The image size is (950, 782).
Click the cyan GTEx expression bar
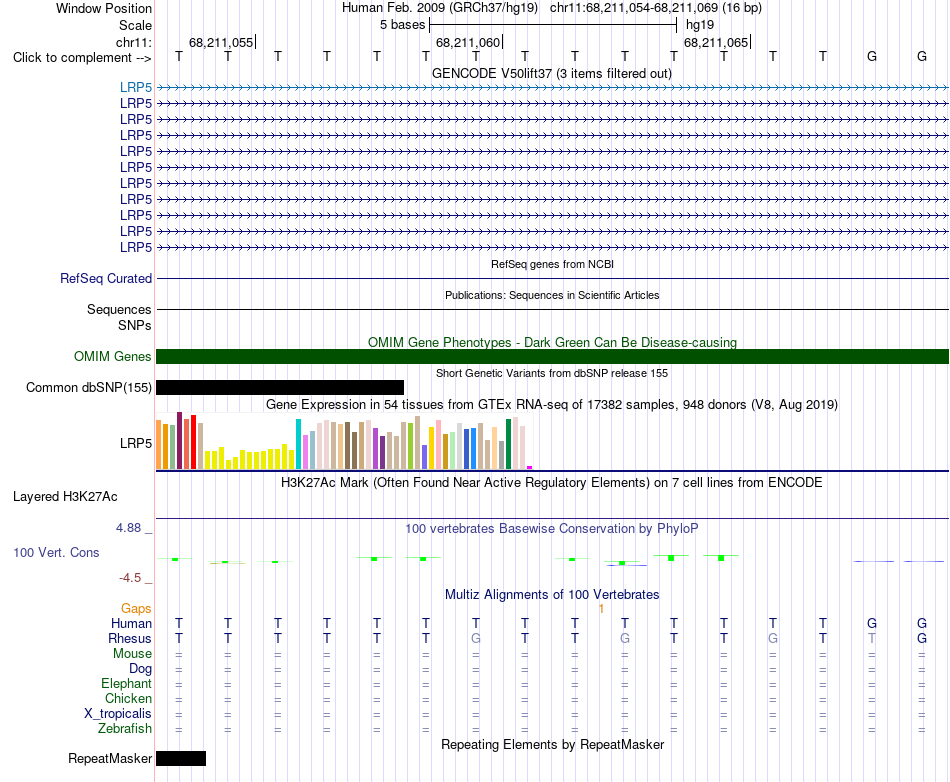298,444
